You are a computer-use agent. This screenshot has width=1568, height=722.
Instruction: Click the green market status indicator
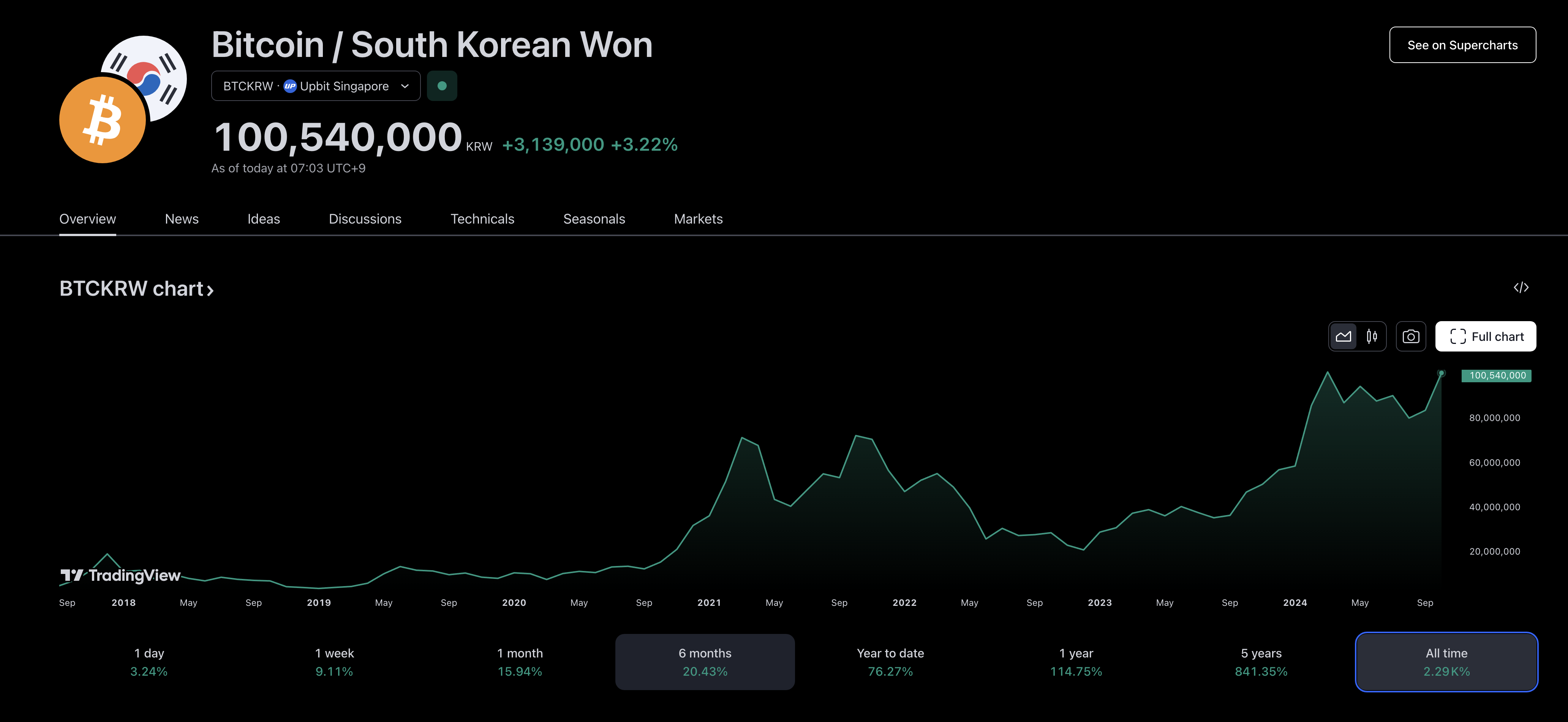coord(442,86)
